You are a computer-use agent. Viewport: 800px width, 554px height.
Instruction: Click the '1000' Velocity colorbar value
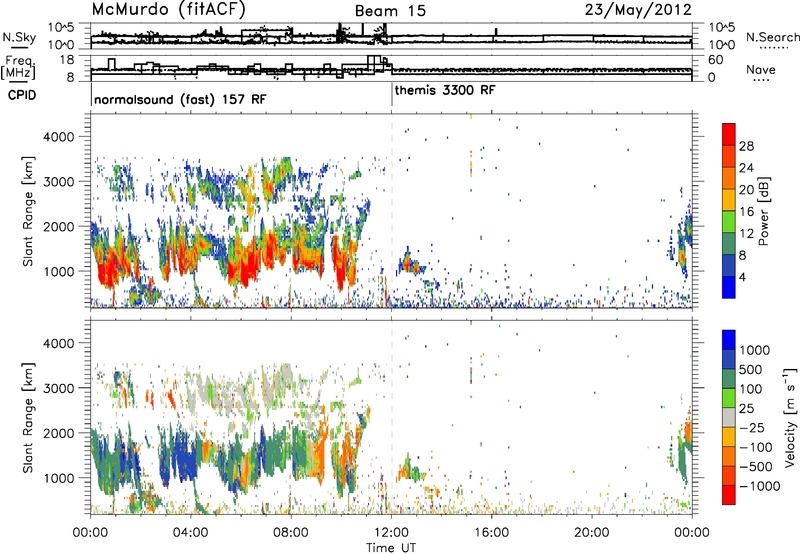tap(755, 350)
